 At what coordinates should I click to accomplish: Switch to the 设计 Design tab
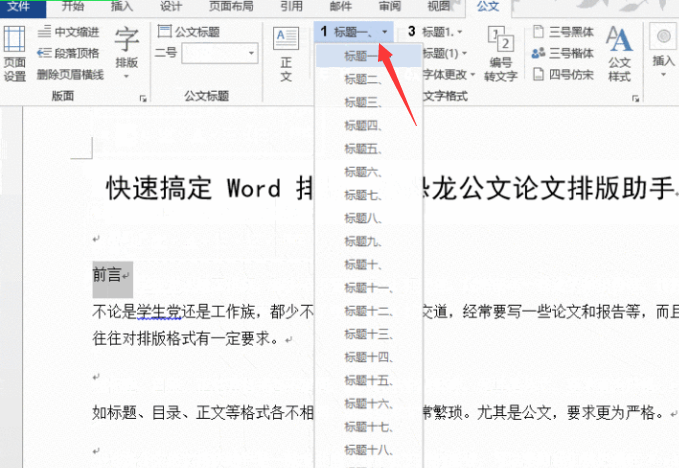[171, 6]
